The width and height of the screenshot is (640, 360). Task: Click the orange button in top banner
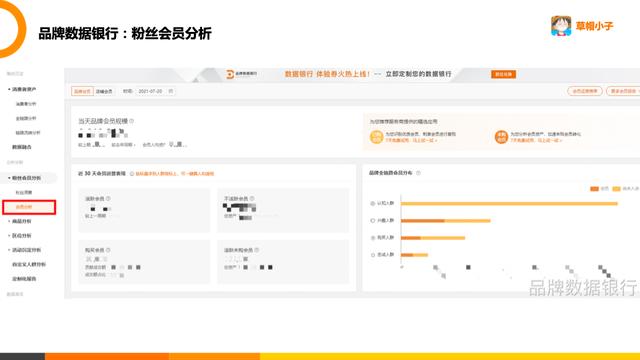503,74
